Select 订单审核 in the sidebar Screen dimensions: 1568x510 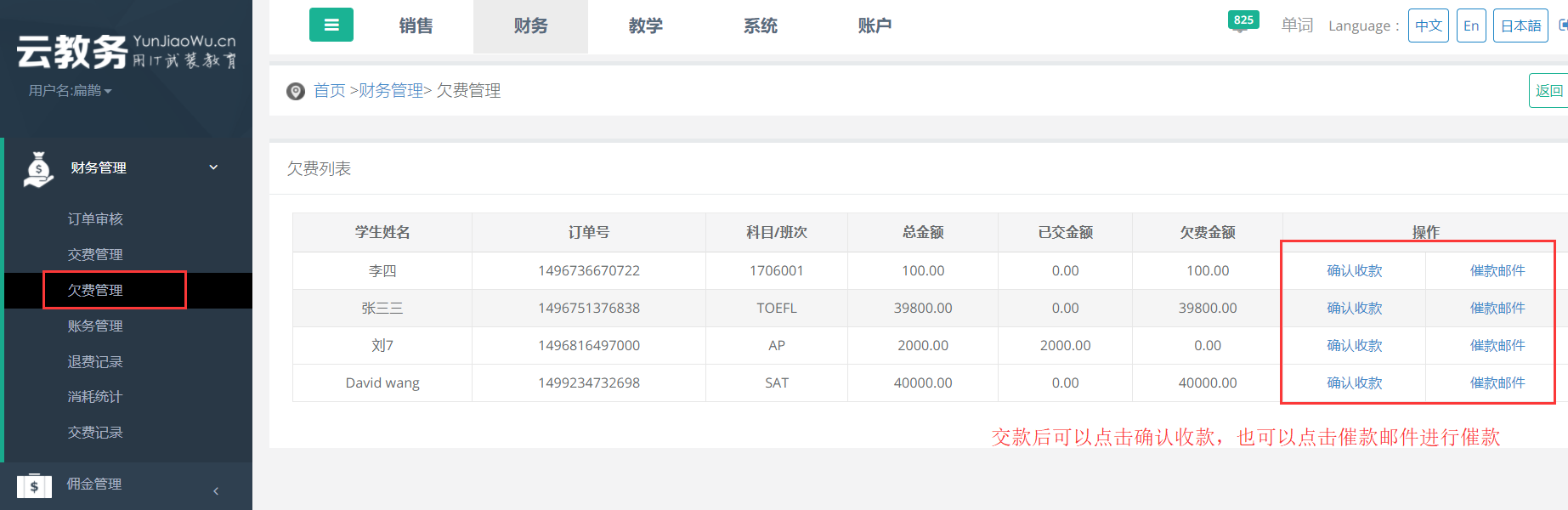(x=95, y=219)
